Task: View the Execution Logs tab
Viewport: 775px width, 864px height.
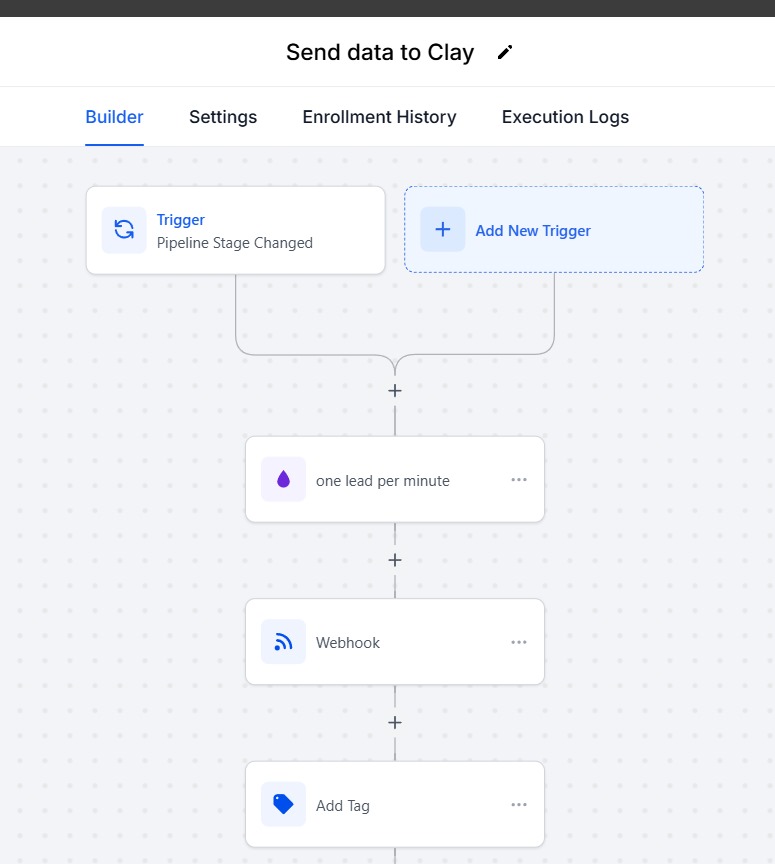Action: 565,117
